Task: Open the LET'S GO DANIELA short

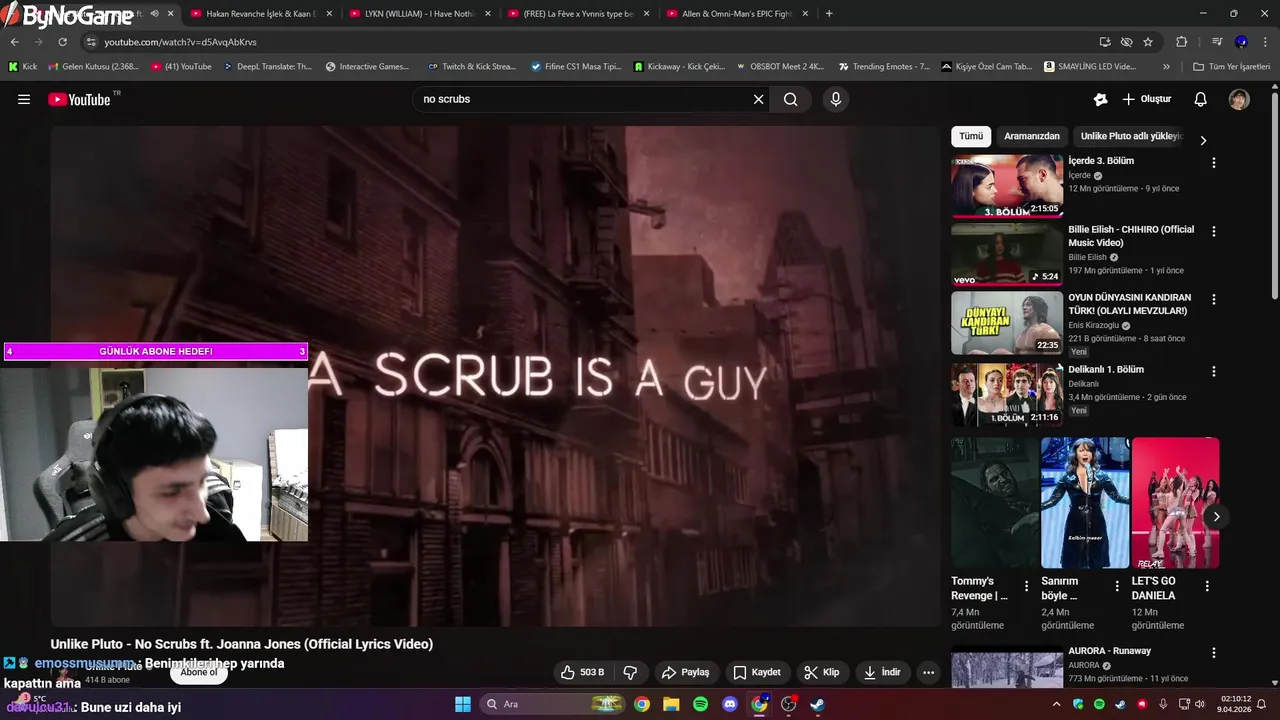Action: tap(1175, 502)
